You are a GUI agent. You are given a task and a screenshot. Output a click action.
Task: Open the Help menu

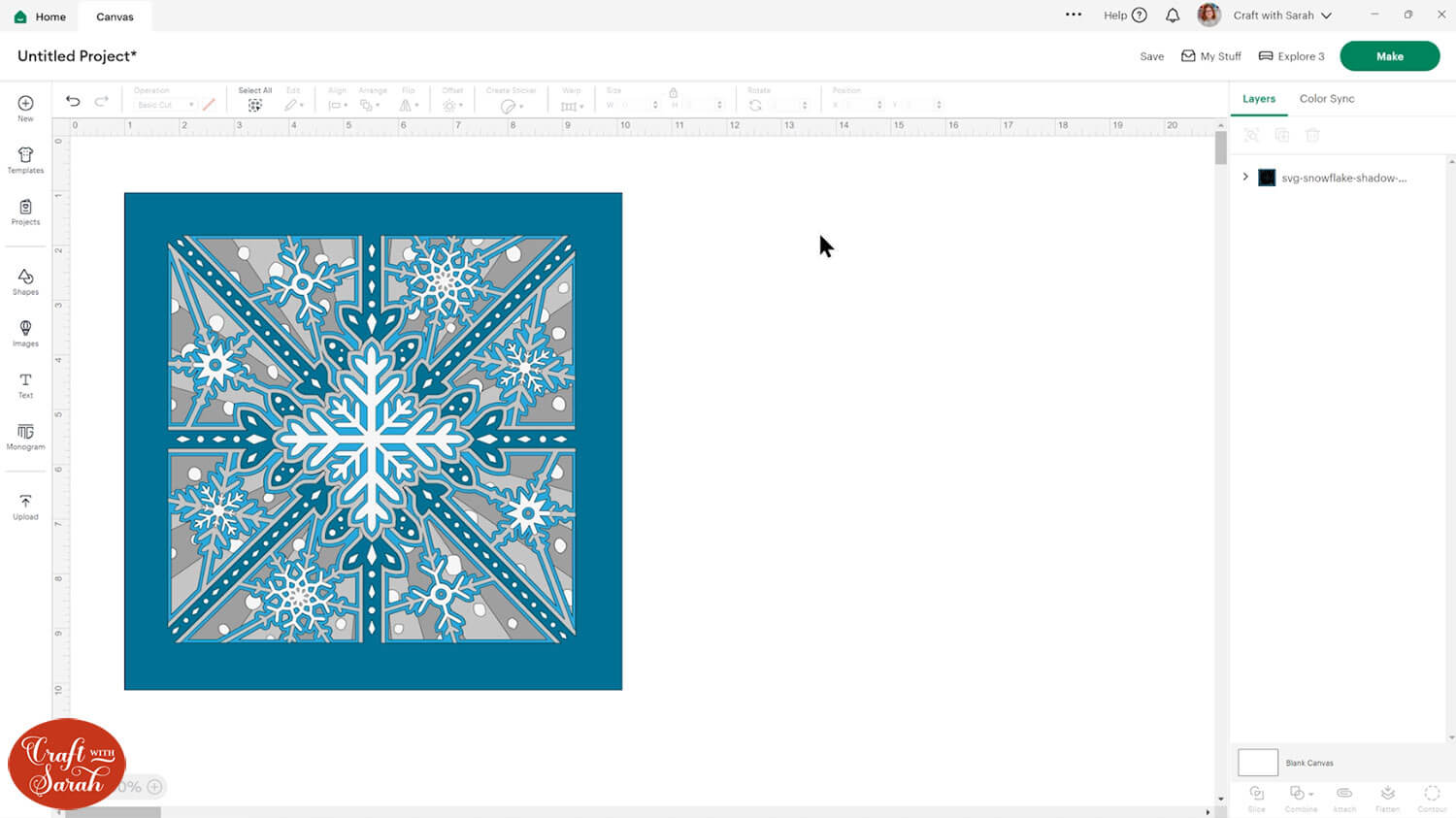[1125, 16]
